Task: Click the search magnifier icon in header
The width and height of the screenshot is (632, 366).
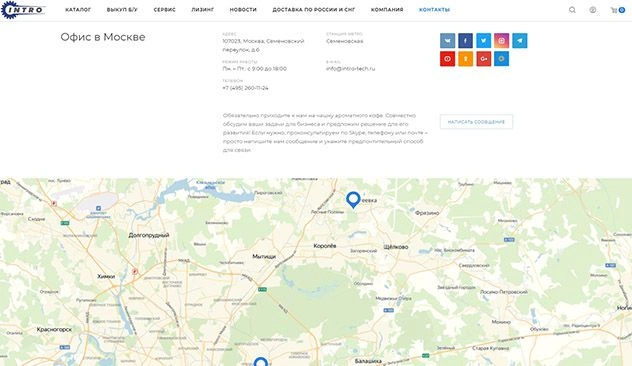Action: tap(572, 10)
